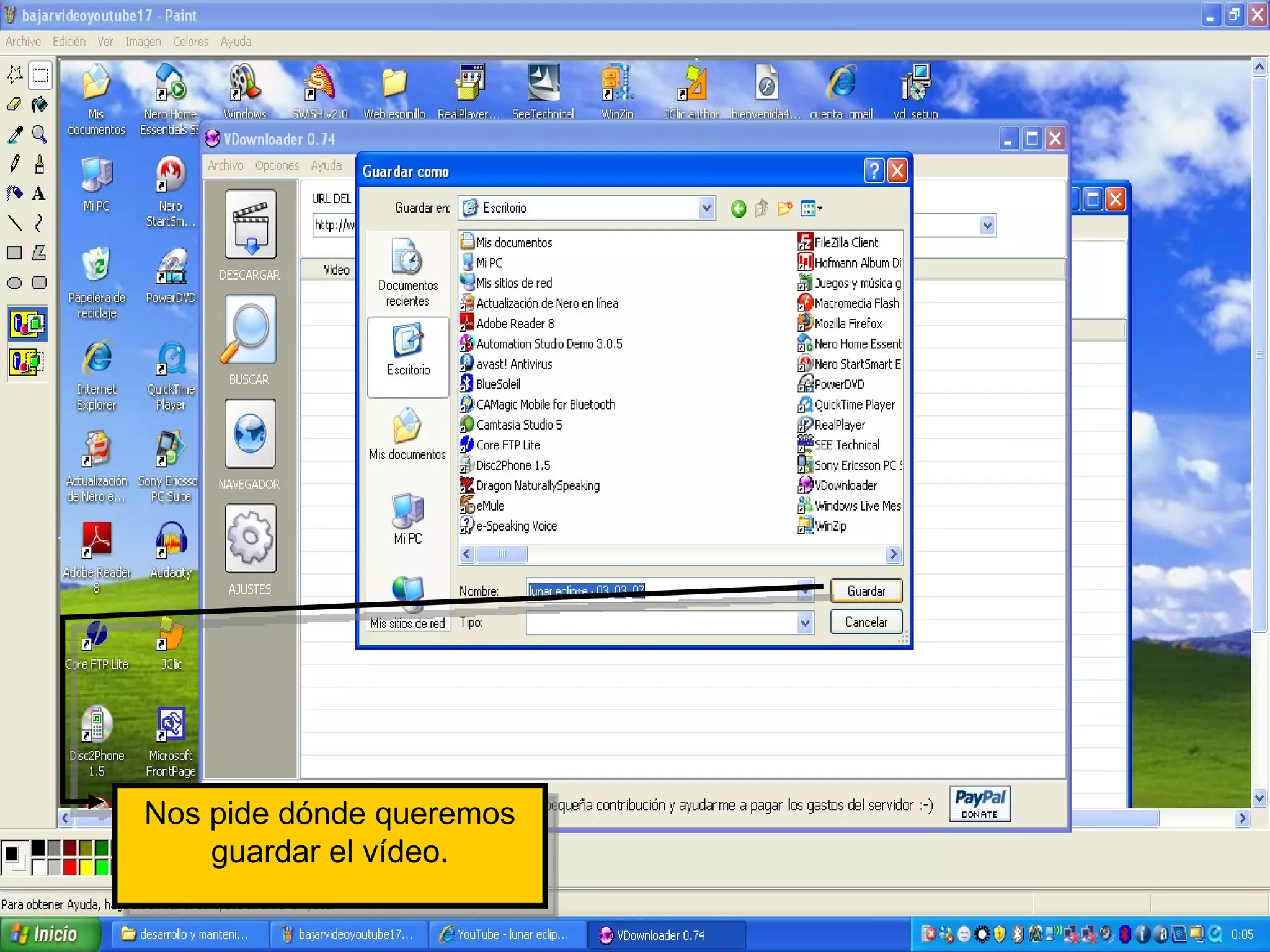
Task: Select the Paint Eraser tool
Action: pos(14,104)
